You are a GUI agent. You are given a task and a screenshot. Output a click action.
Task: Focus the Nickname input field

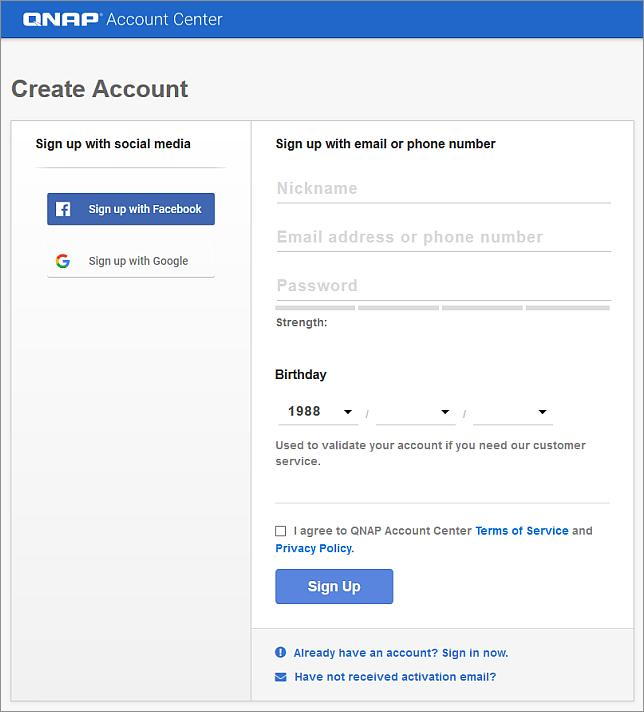tap(444, 189)
